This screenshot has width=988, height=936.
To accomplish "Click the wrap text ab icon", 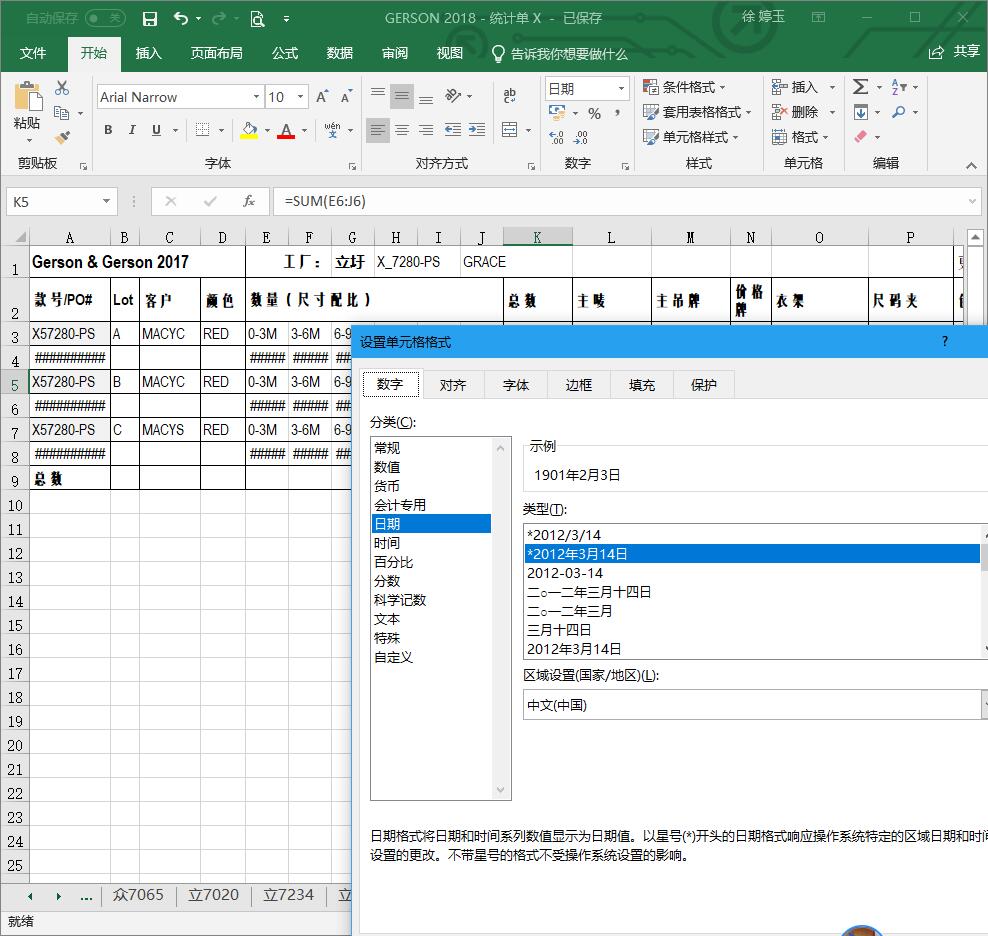I will [x=510, y=96].
